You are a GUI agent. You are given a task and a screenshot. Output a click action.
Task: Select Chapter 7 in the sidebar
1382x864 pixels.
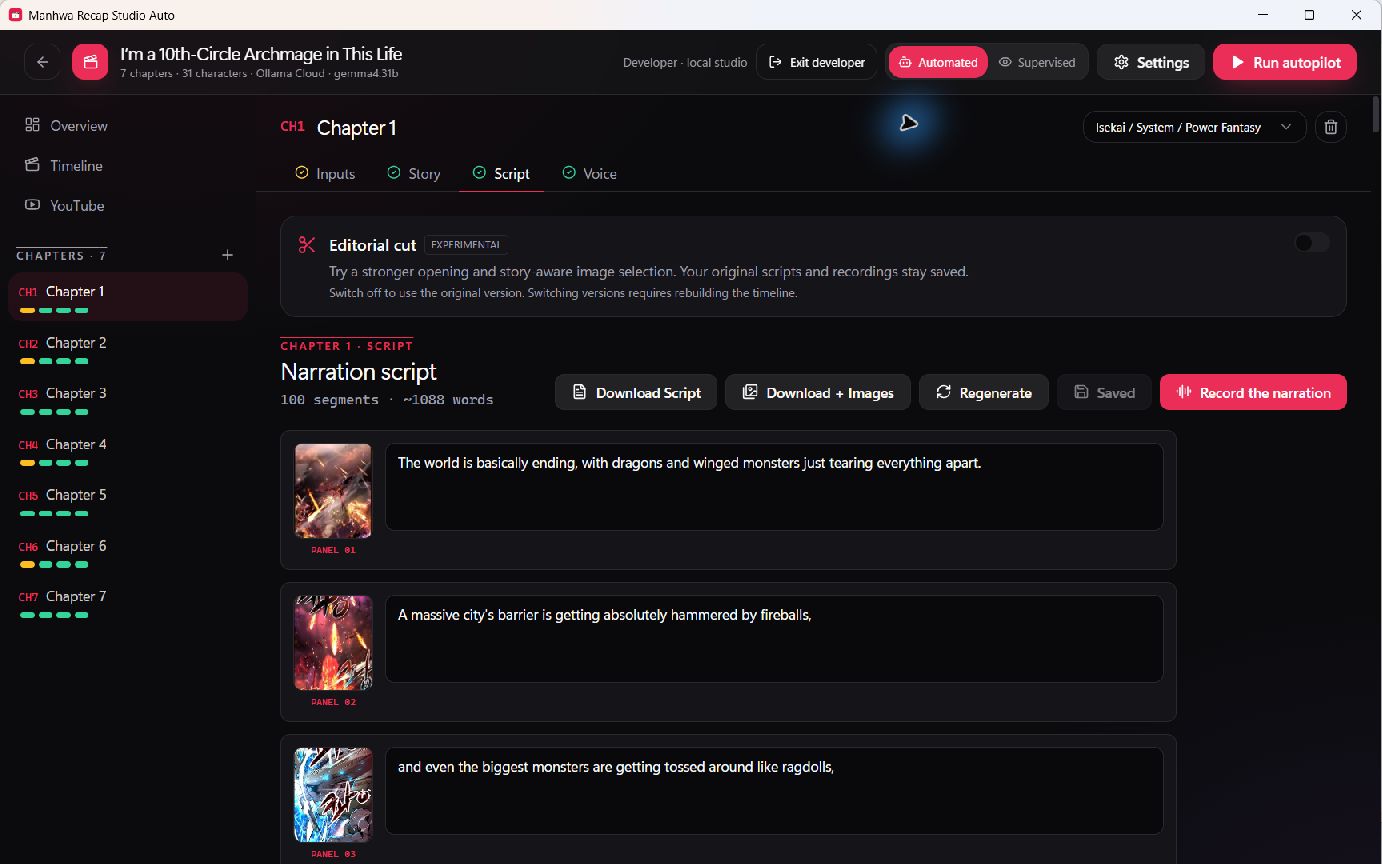128,602
